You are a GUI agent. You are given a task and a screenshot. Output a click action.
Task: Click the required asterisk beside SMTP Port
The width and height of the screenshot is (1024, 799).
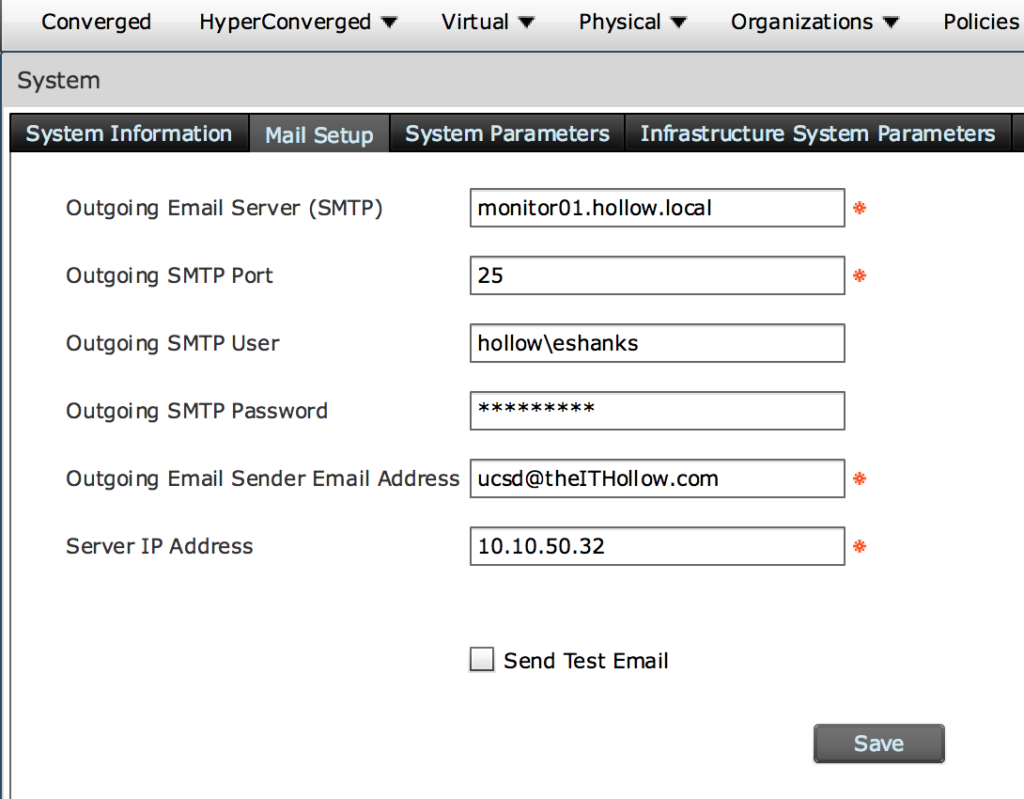click(x=858, y=276)
